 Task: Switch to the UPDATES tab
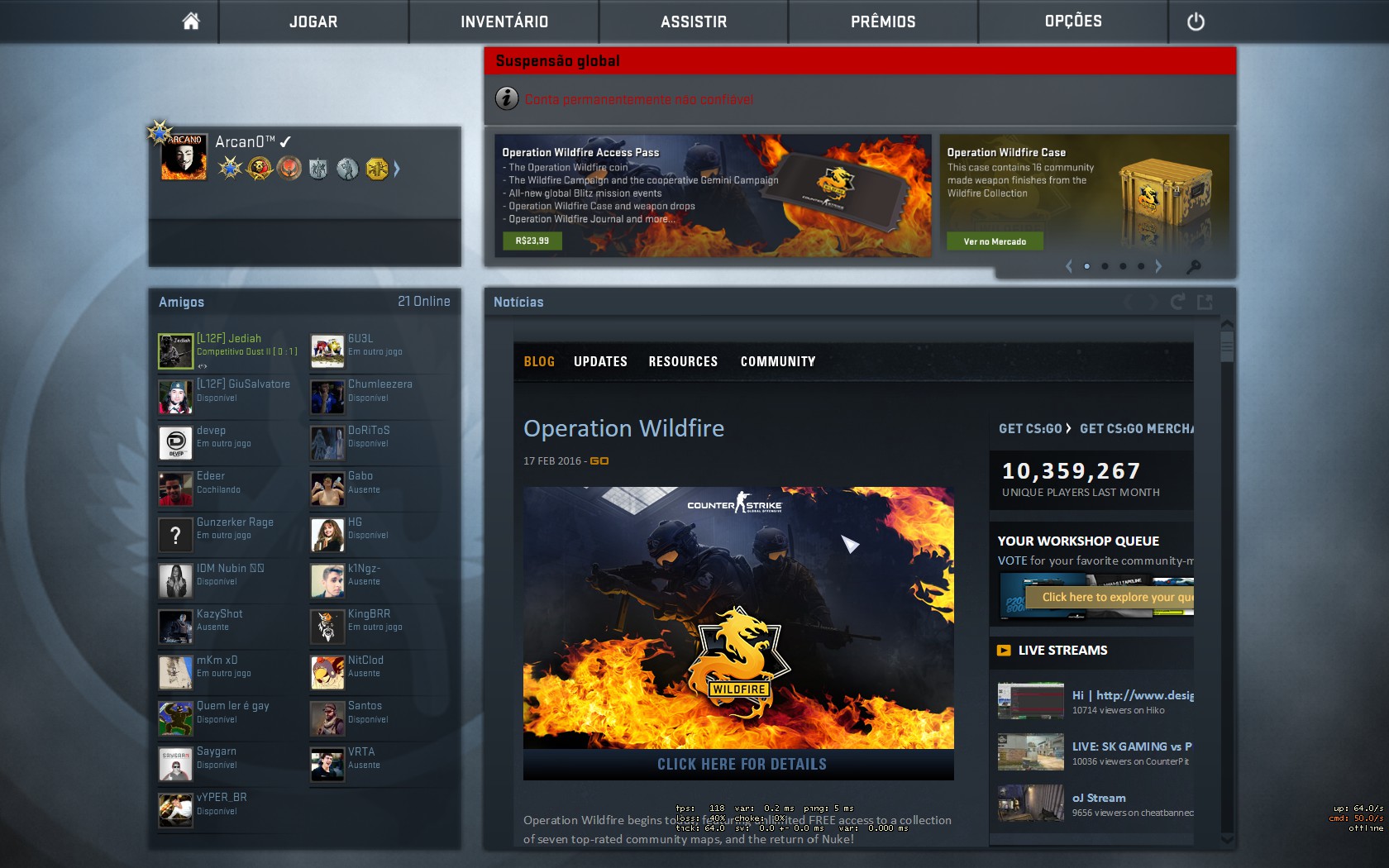tap(600, 362)
